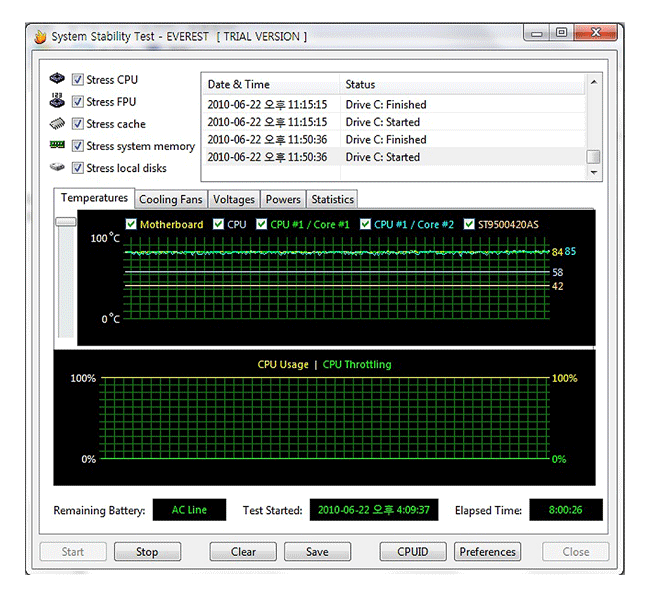
Task: Click the hard disk icon beside Stress local disks
Action: 57,167
